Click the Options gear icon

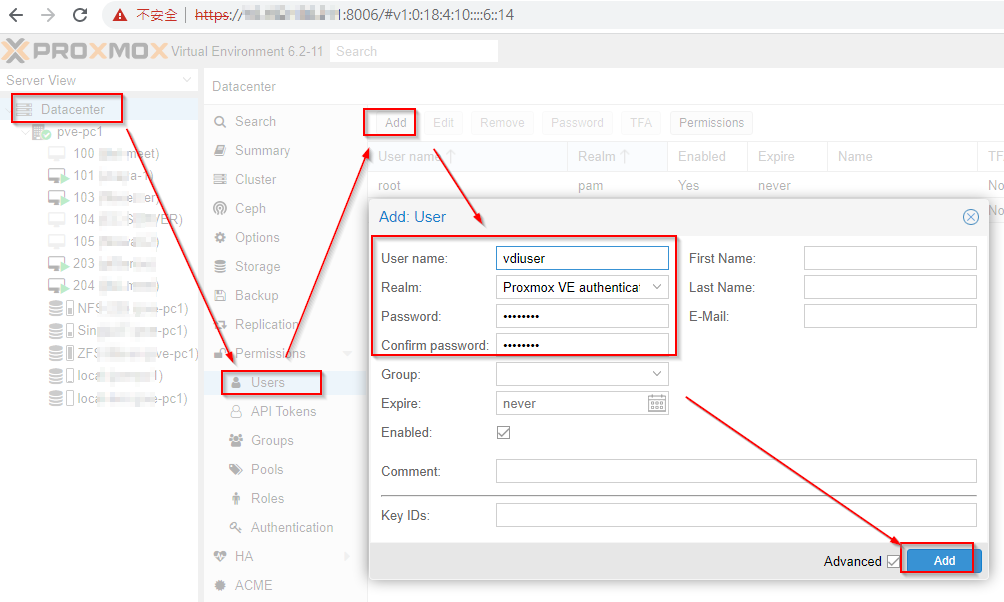pos(220,238)
